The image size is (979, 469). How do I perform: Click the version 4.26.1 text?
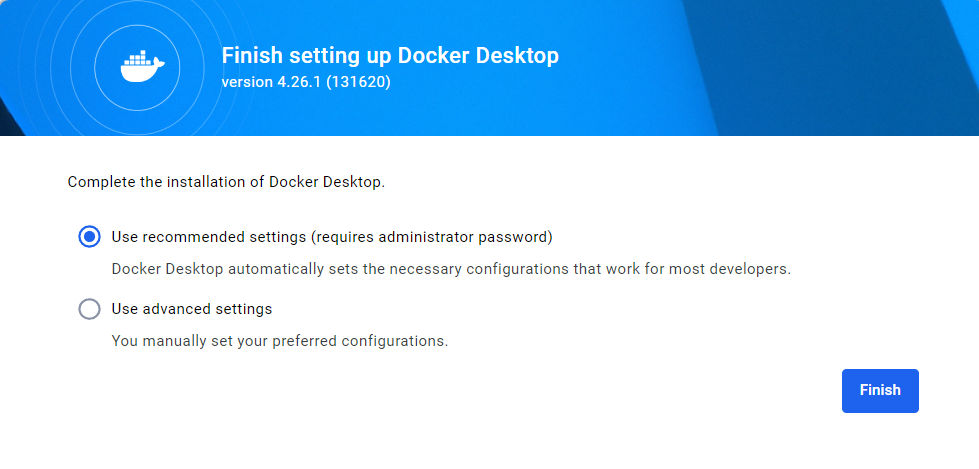click(272, 82)
